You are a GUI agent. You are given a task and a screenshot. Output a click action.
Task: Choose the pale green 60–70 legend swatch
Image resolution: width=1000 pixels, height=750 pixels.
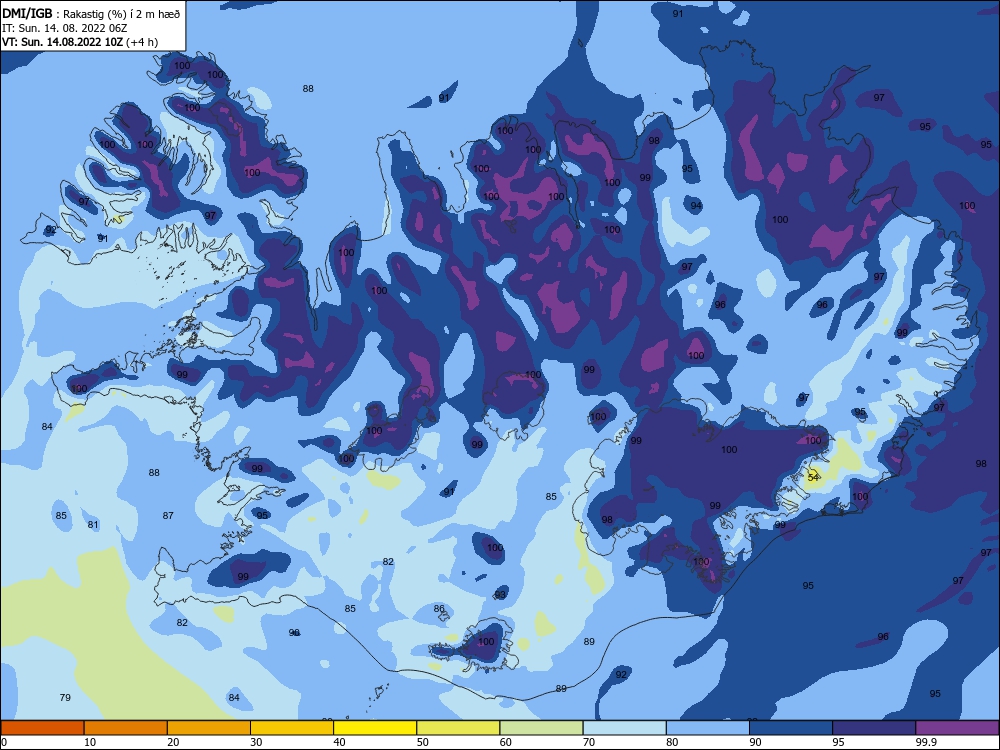[541, 728]
